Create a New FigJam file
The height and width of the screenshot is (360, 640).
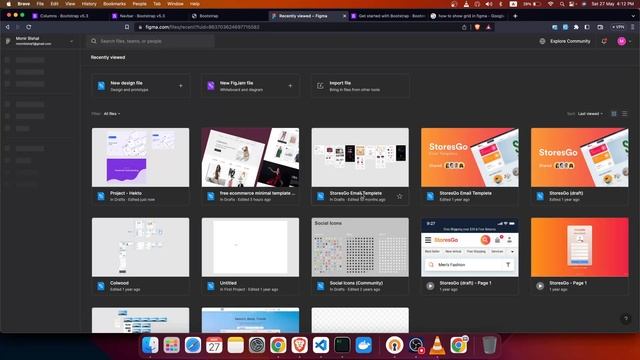[x=250, y=86]
